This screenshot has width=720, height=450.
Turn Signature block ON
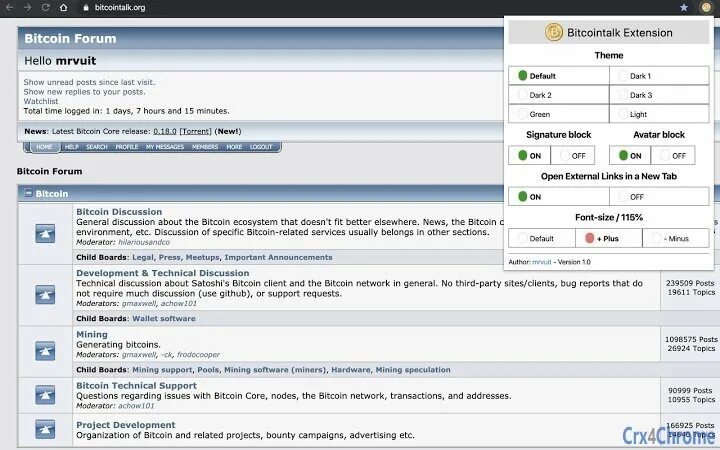[x=529, y=156]
